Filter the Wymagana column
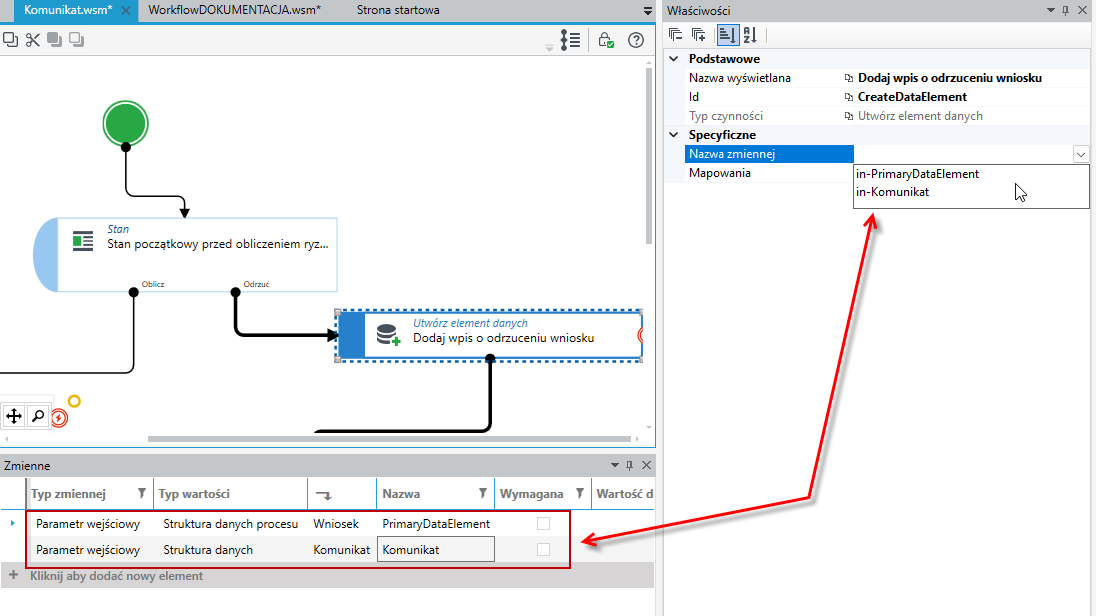1096x616 pixels. [x=579, y=494]
